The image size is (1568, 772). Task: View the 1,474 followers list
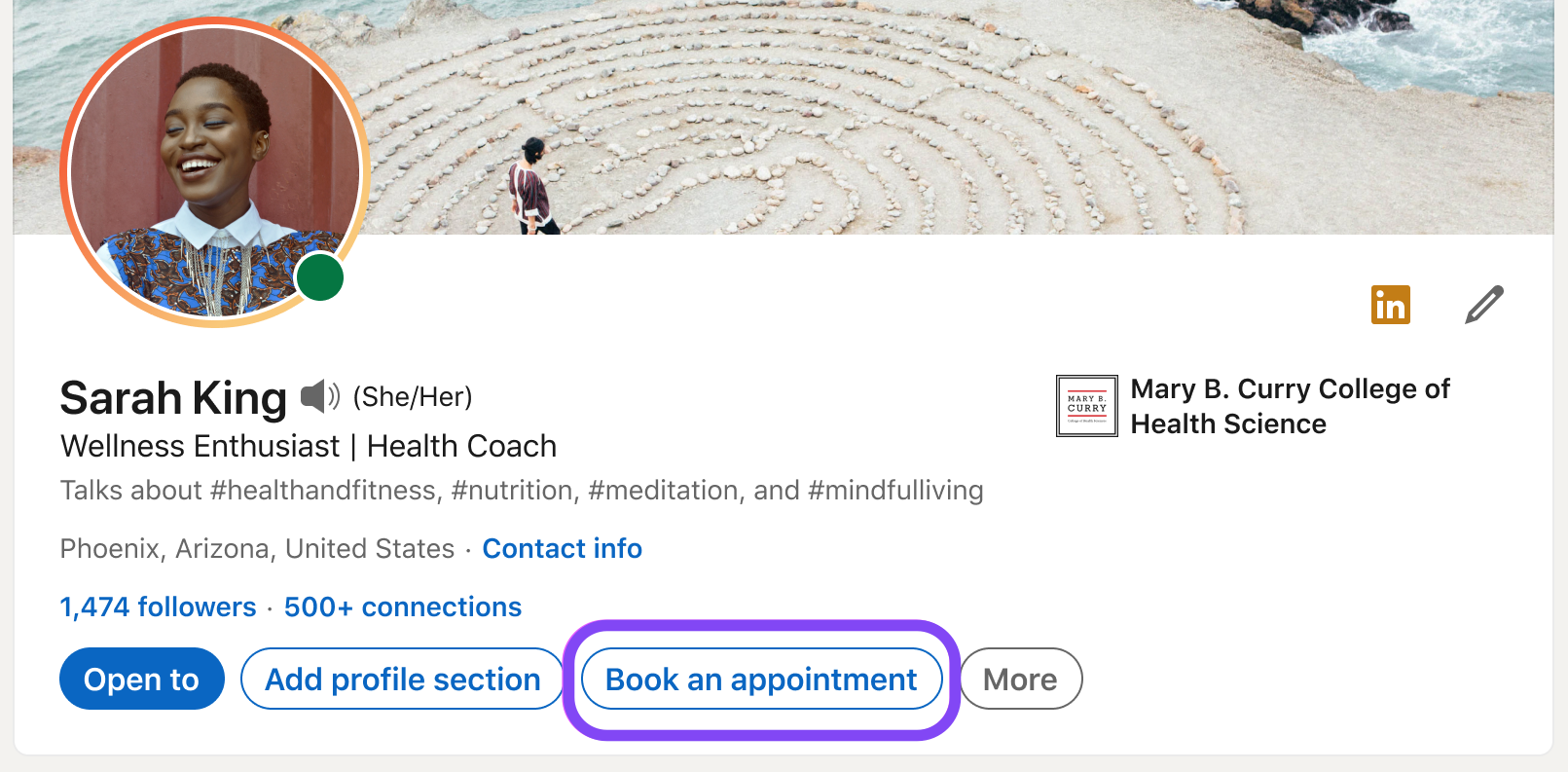(158, 607)
